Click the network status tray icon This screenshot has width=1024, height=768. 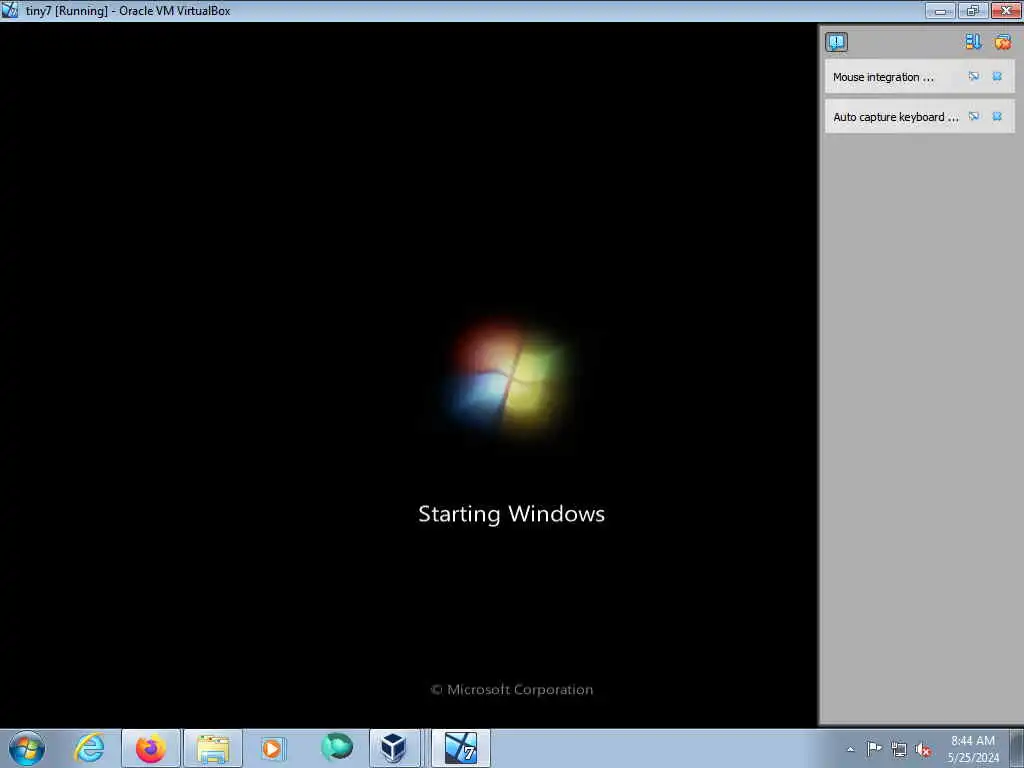click(899, 749)
